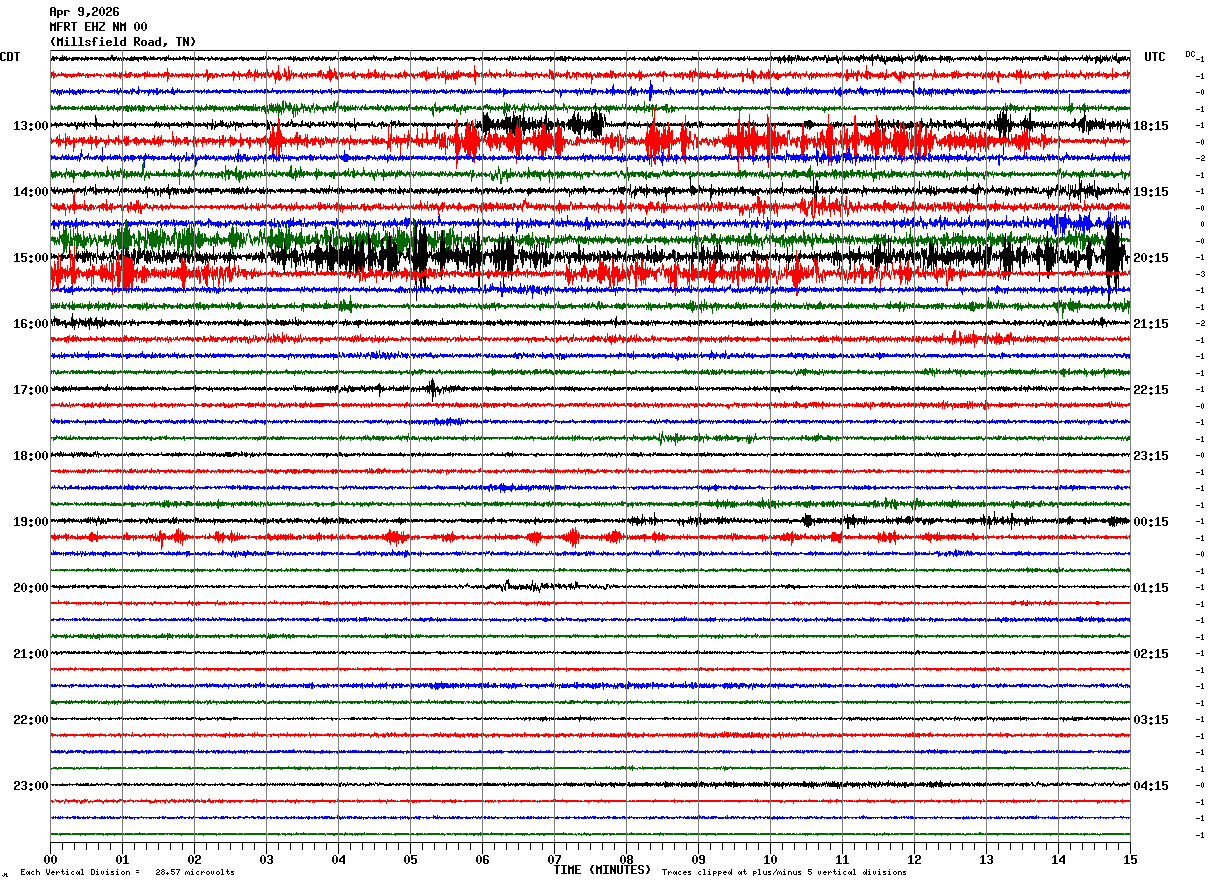Click the 00:15 UTC time label
The width and height of the screenshot is (1210, 886).
point(1151,522)
